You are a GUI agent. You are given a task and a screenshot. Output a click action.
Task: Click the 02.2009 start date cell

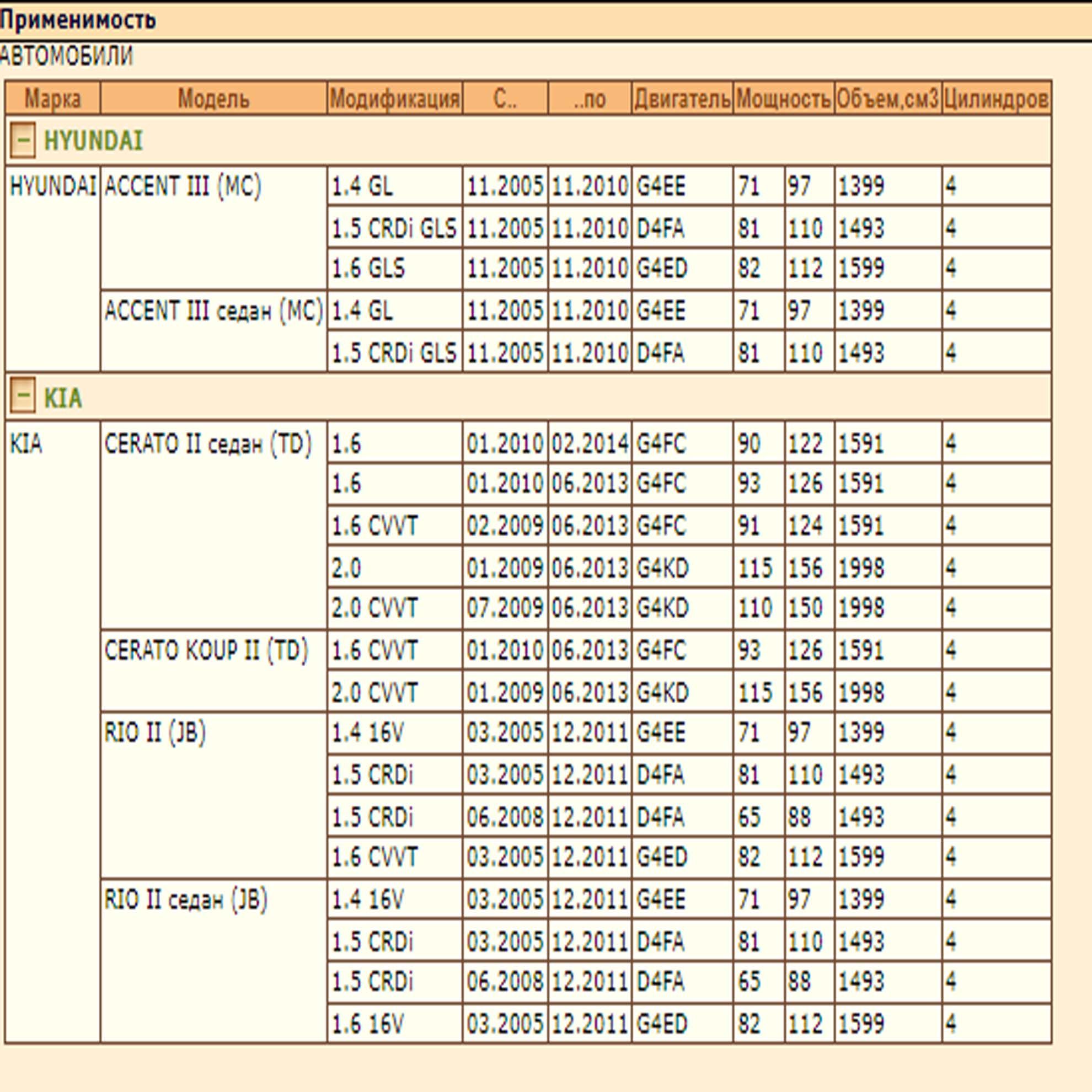pyautogui.click(x=505, y=526)
